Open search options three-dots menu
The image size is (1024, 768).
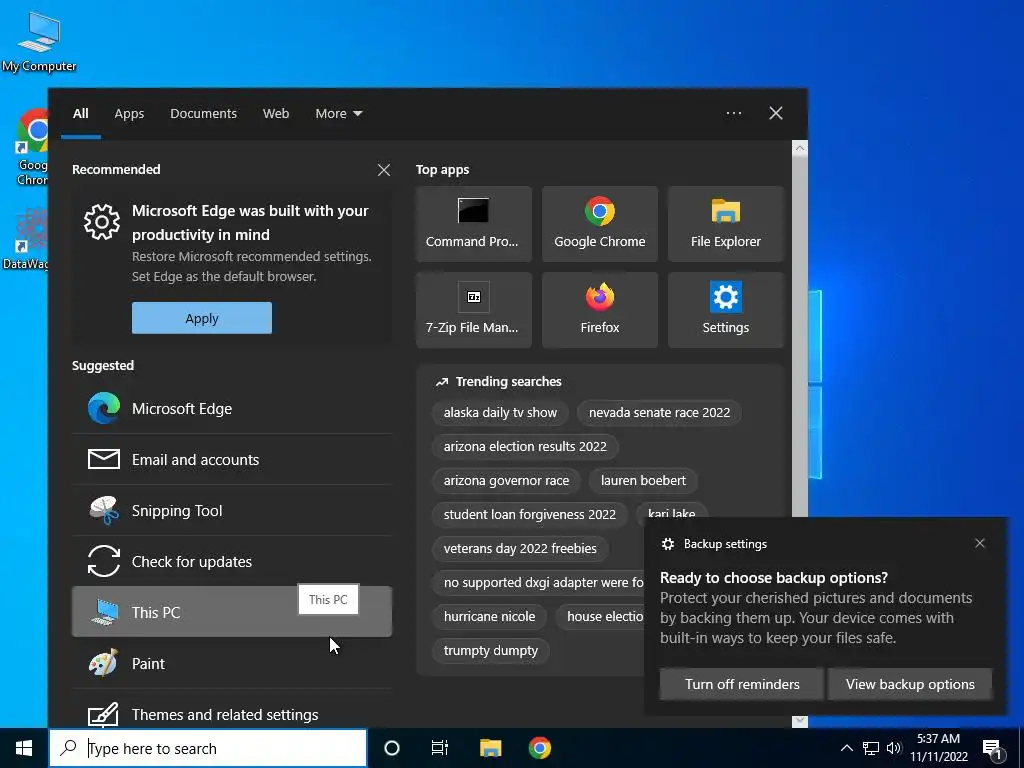coord(733,113)
